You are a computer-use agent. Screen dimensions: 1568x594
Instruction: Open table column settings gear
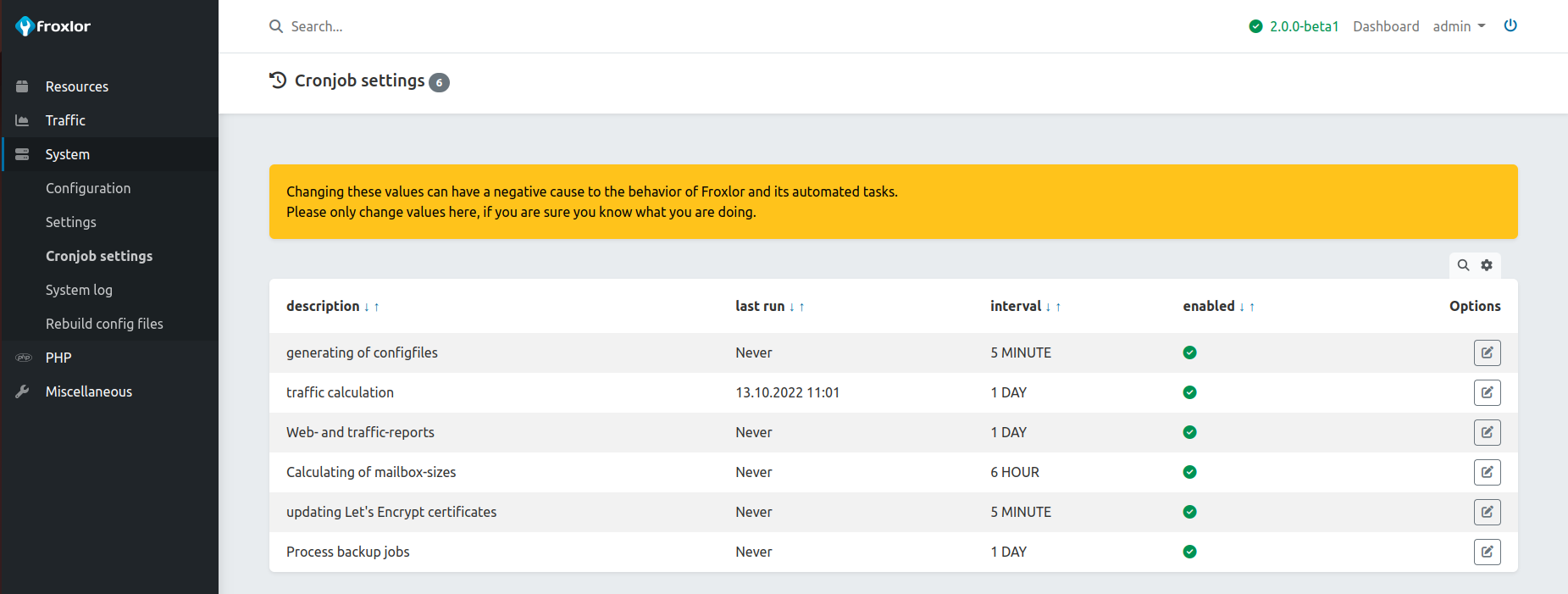point(1487,265)
